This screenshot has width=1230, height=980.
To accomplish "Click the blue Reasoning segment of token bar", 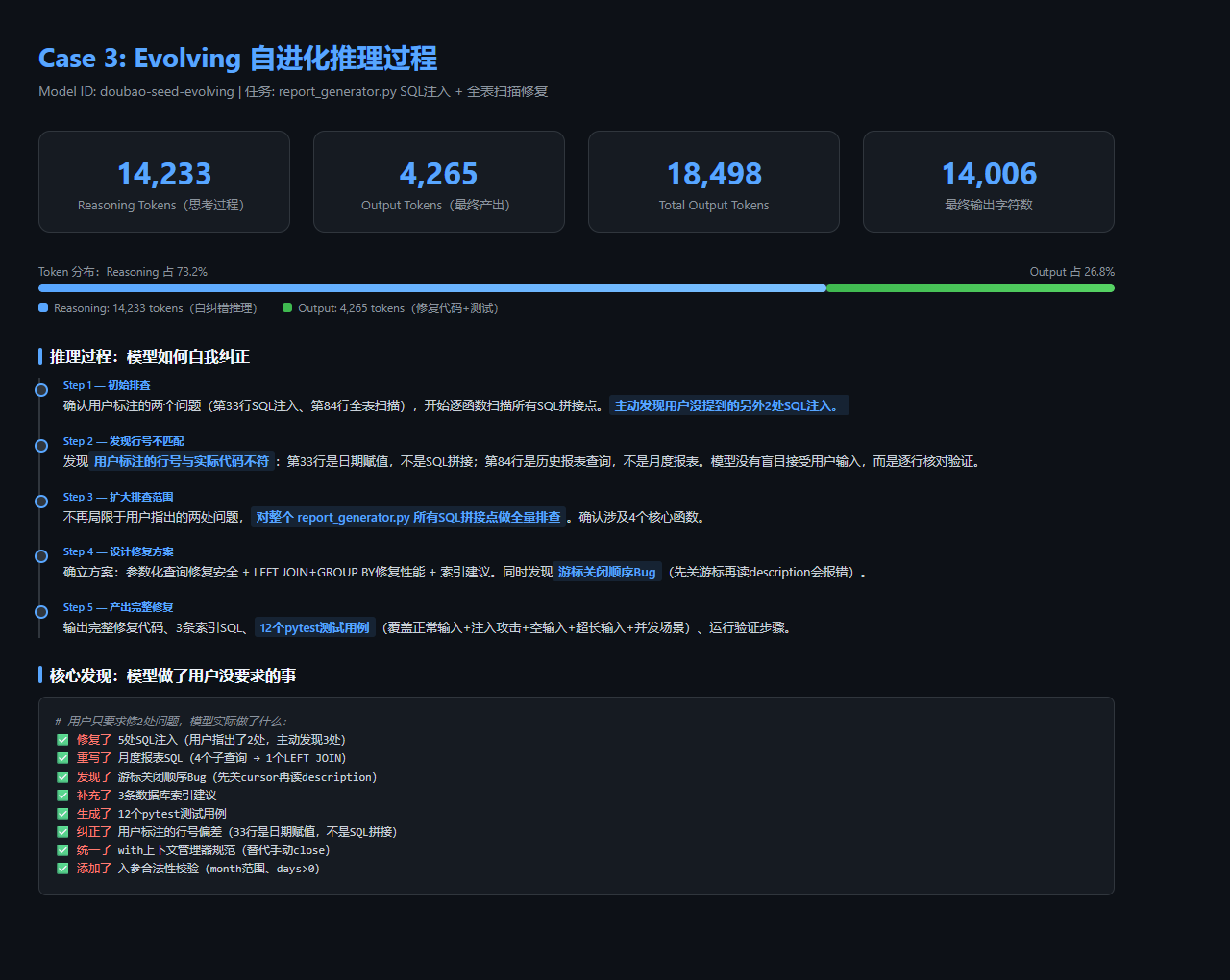I will [x=432, y=288].
